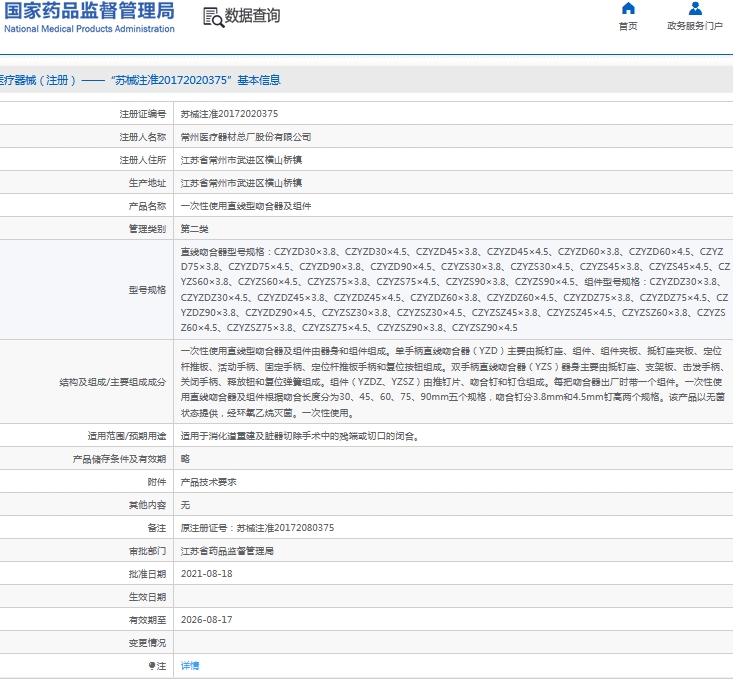Screen dimensions: 733x680
Task: Select registration number value 苏械注准20172020375
Action: point(229,114)
